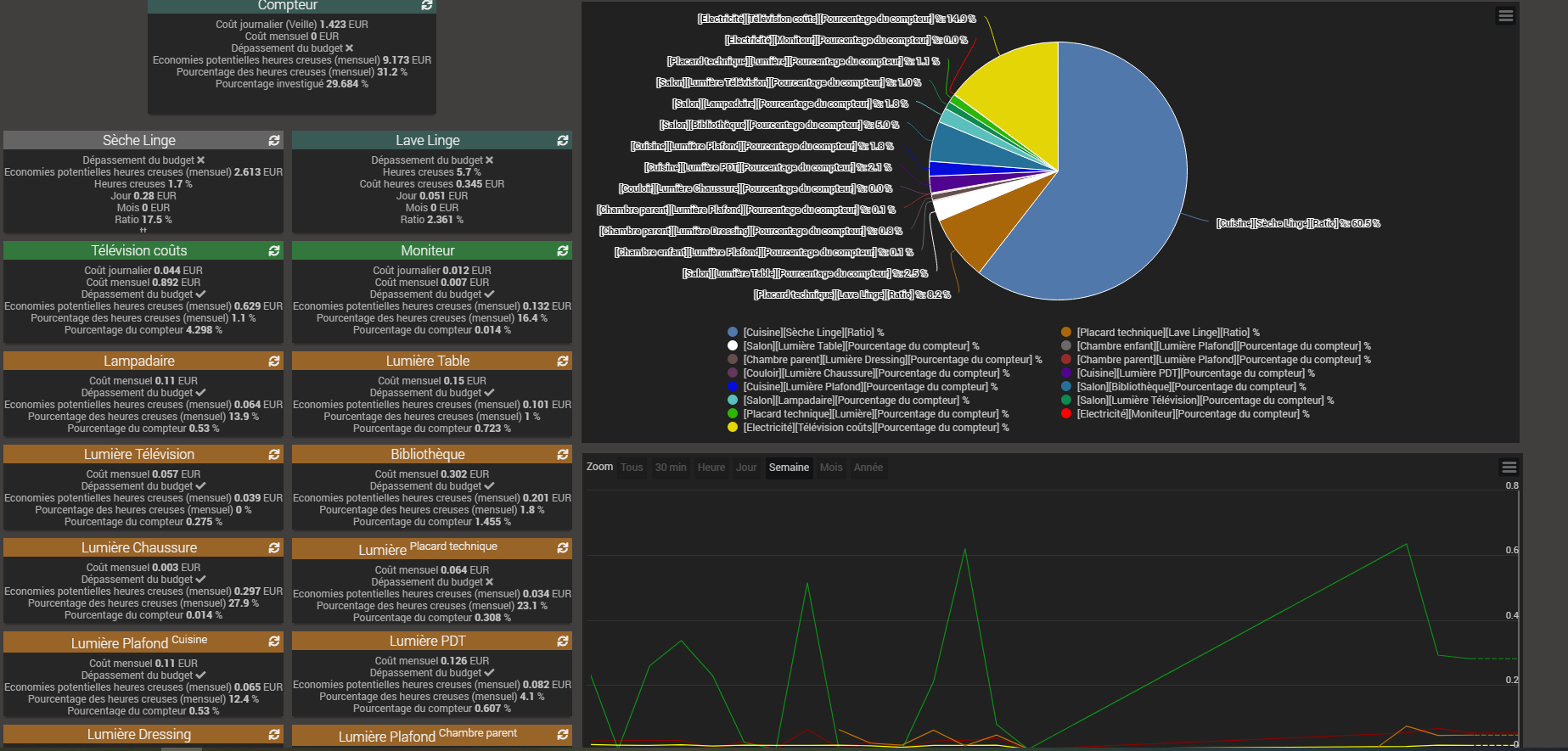Image resolution: width=1568 pixels, height=751 pixels.
Task: Click refresh icon on Lave Linge
Action: (563, 140)
